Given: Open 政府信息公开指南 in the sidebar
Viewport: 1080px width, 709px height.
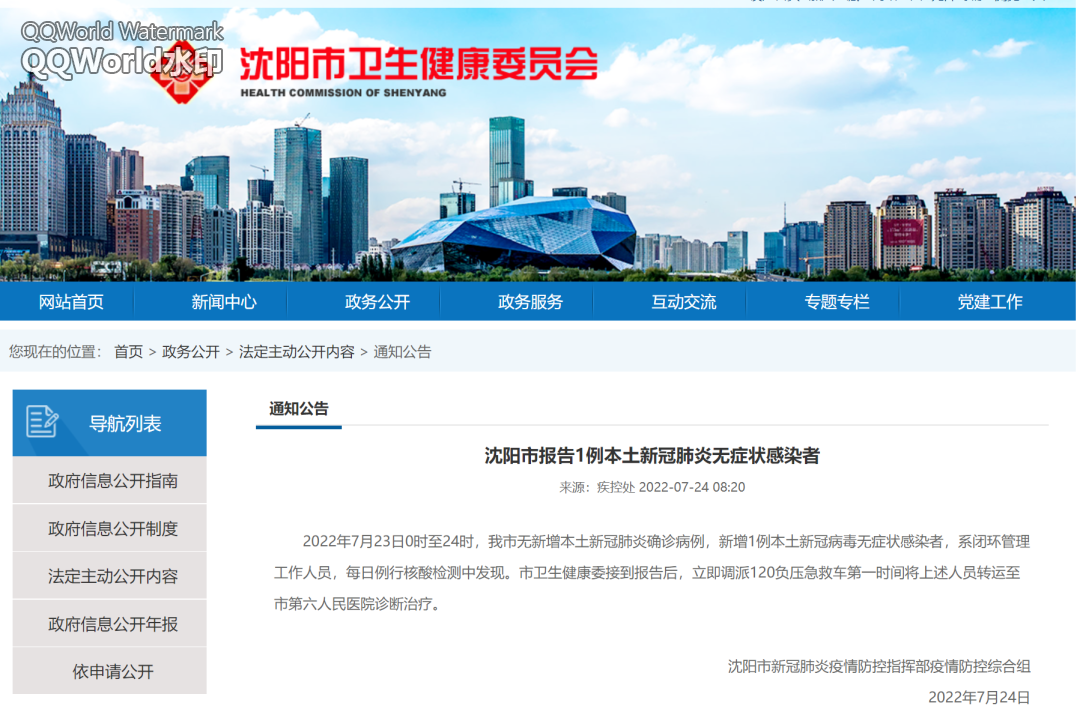Looking at the screenshot, I should click(x=110, y=481).
